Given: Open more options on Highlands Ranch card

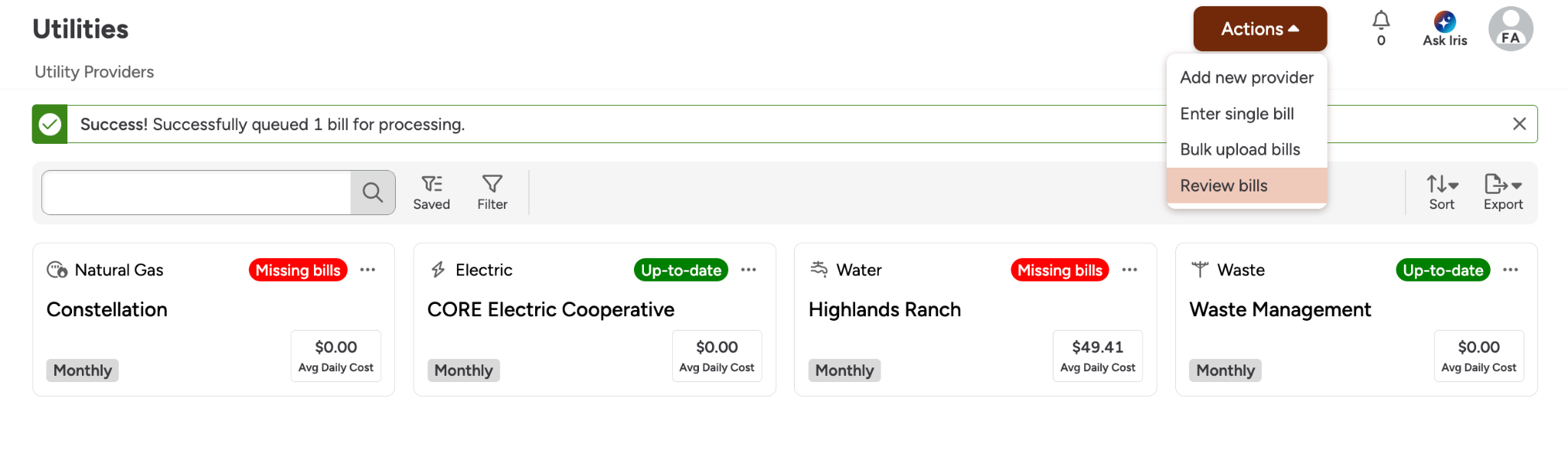Looking at the screenshot, I should point(1129,269).
